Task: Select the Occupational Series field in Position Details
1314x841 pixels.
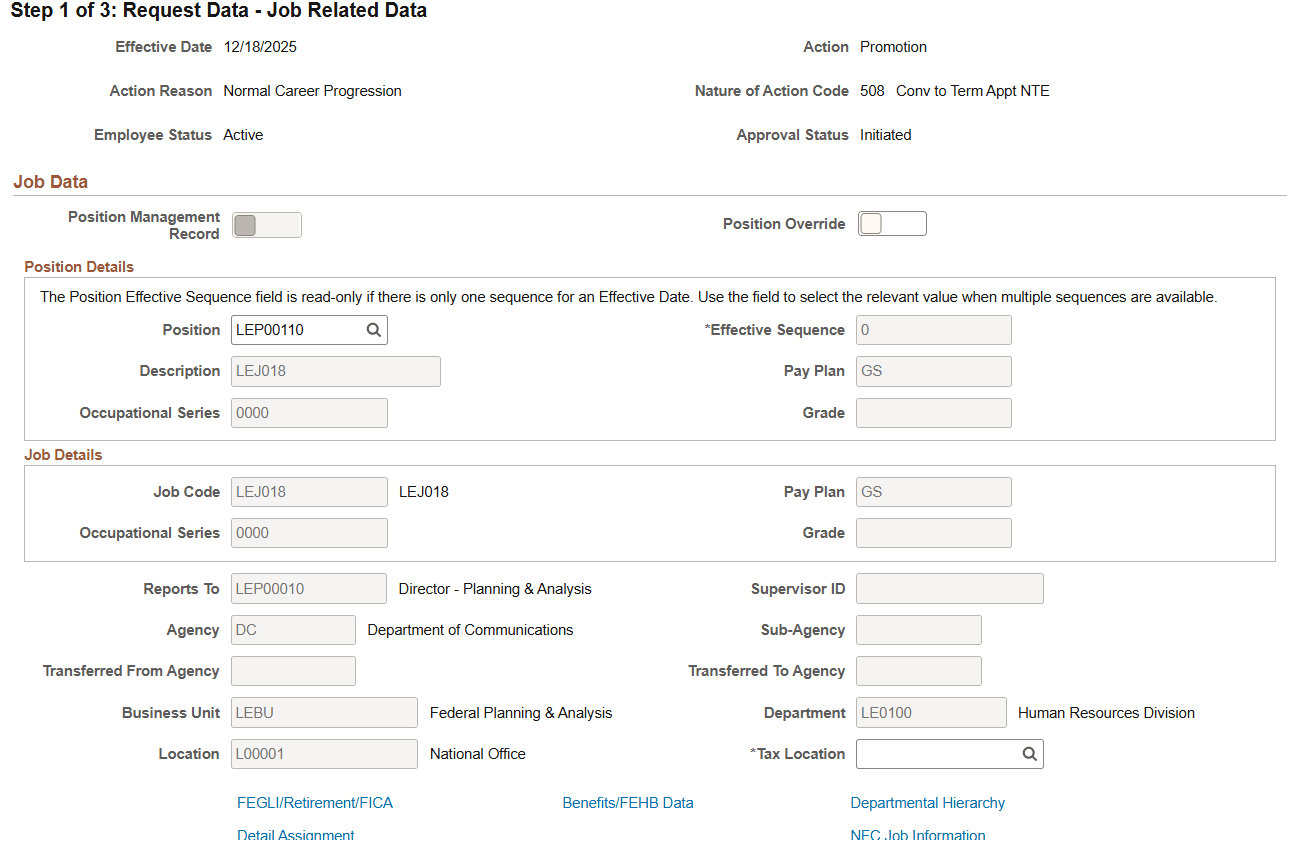Action: [308, 412]
